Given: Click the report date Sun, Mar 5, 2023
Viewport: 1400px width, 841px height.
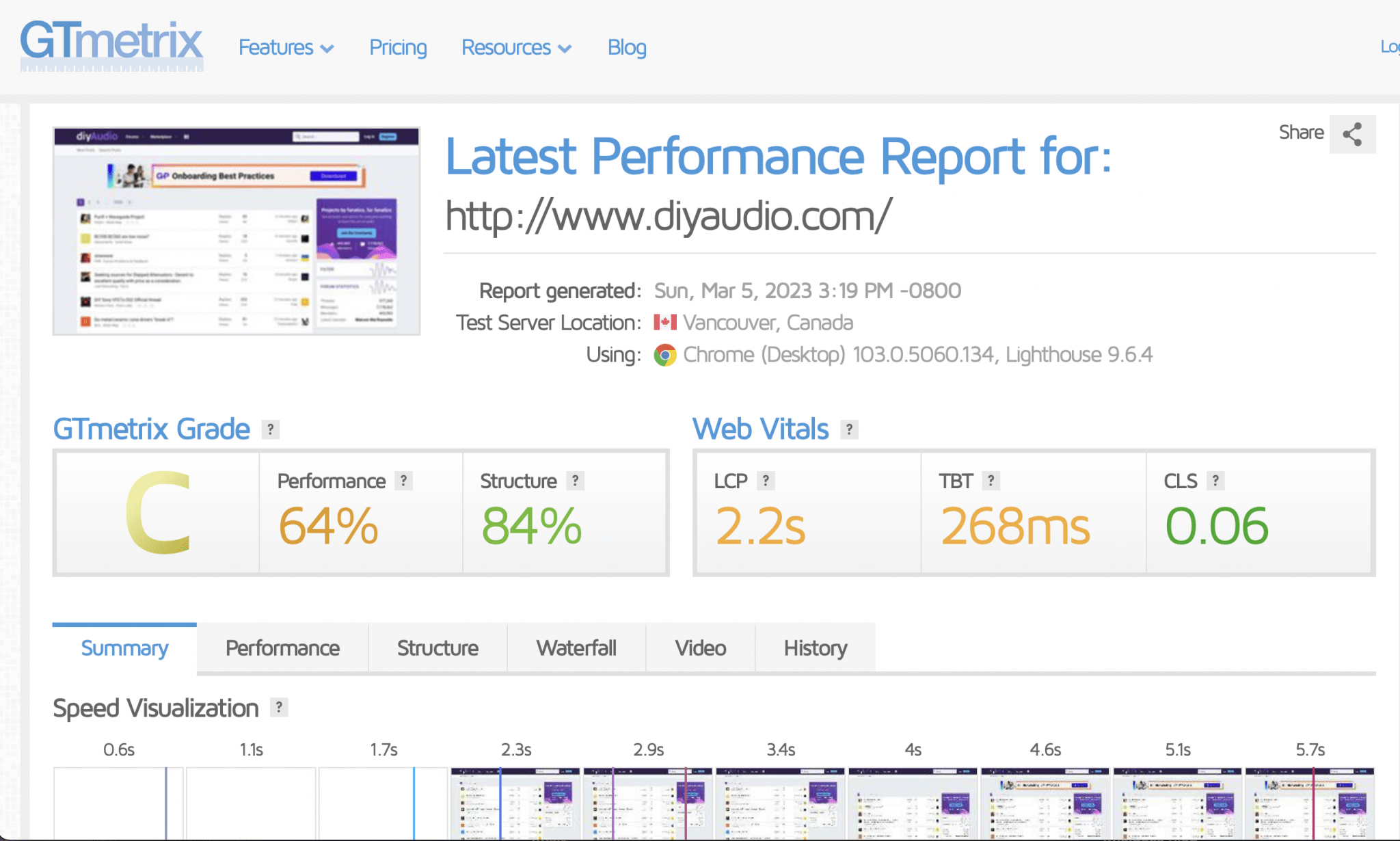Looking at the screenshot, I should pos(807,291).
